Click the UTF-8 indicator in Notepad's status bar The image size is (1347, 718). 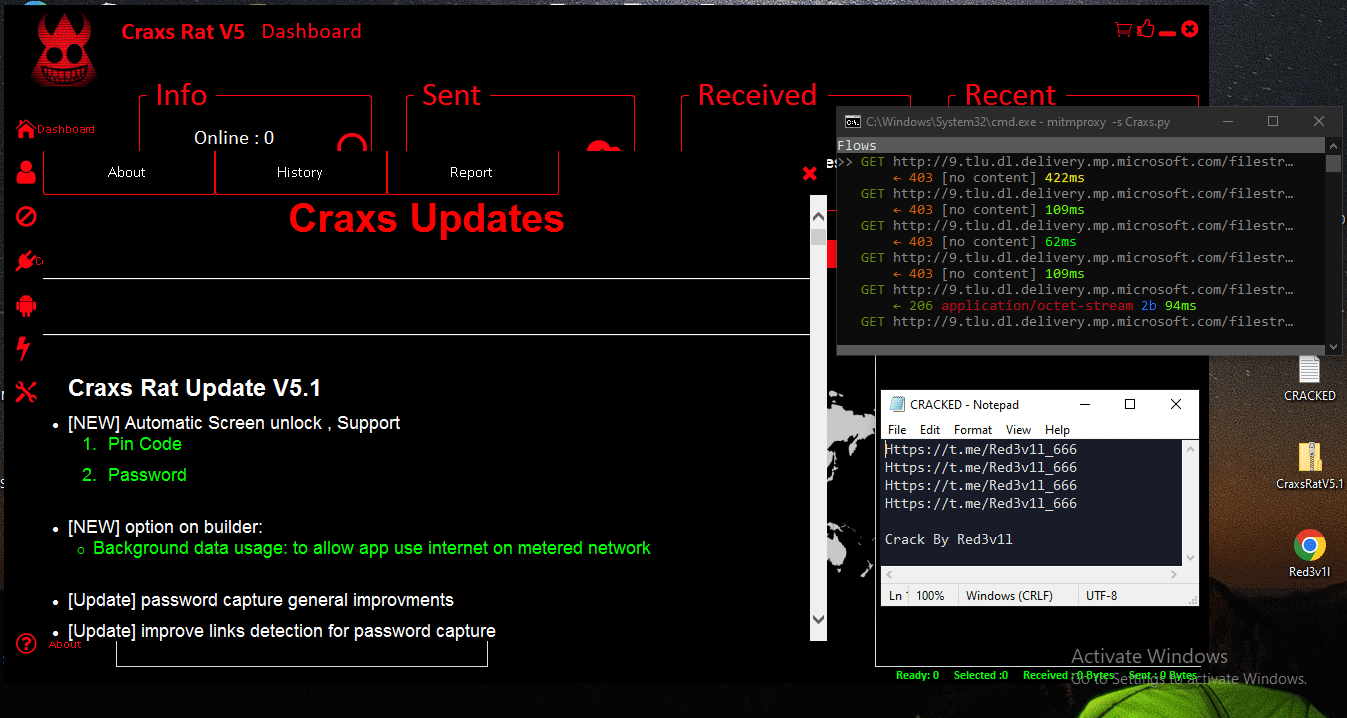click(x=1102, y=594)
